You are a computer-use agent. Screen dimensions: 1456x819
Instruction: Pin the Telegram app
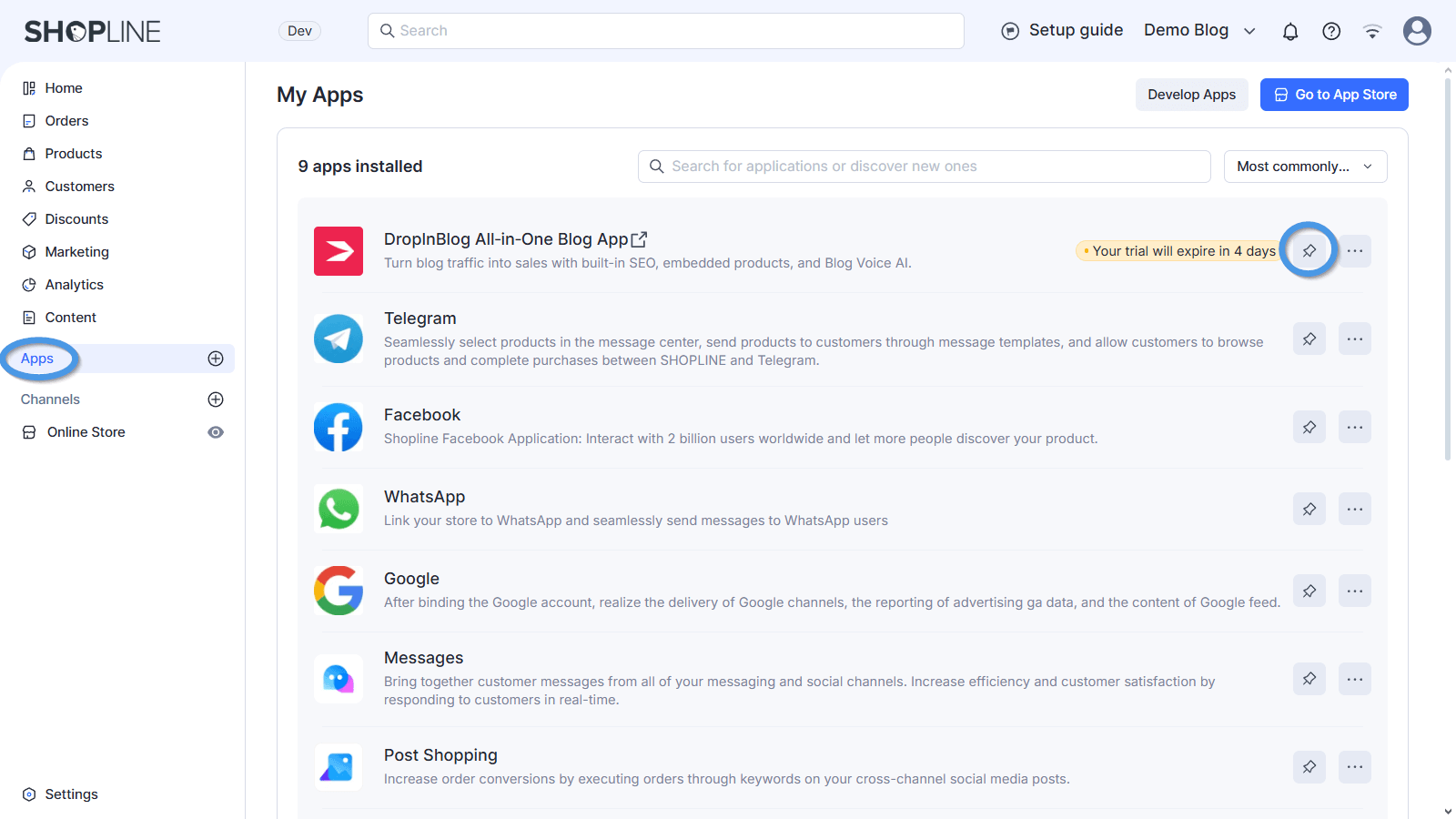(1309, 339)
